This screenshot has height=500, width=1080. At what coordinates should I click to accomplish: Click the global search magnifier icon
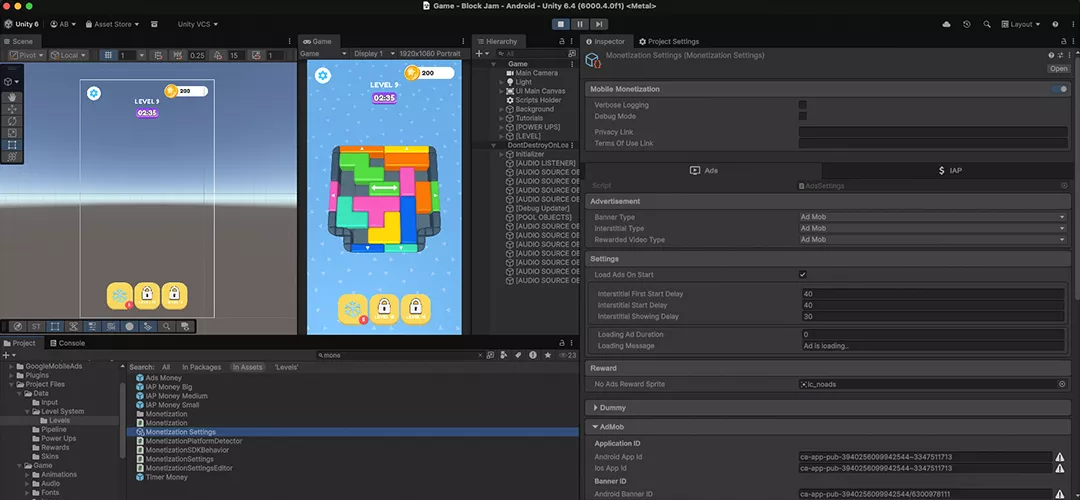[x=987, y=24]
